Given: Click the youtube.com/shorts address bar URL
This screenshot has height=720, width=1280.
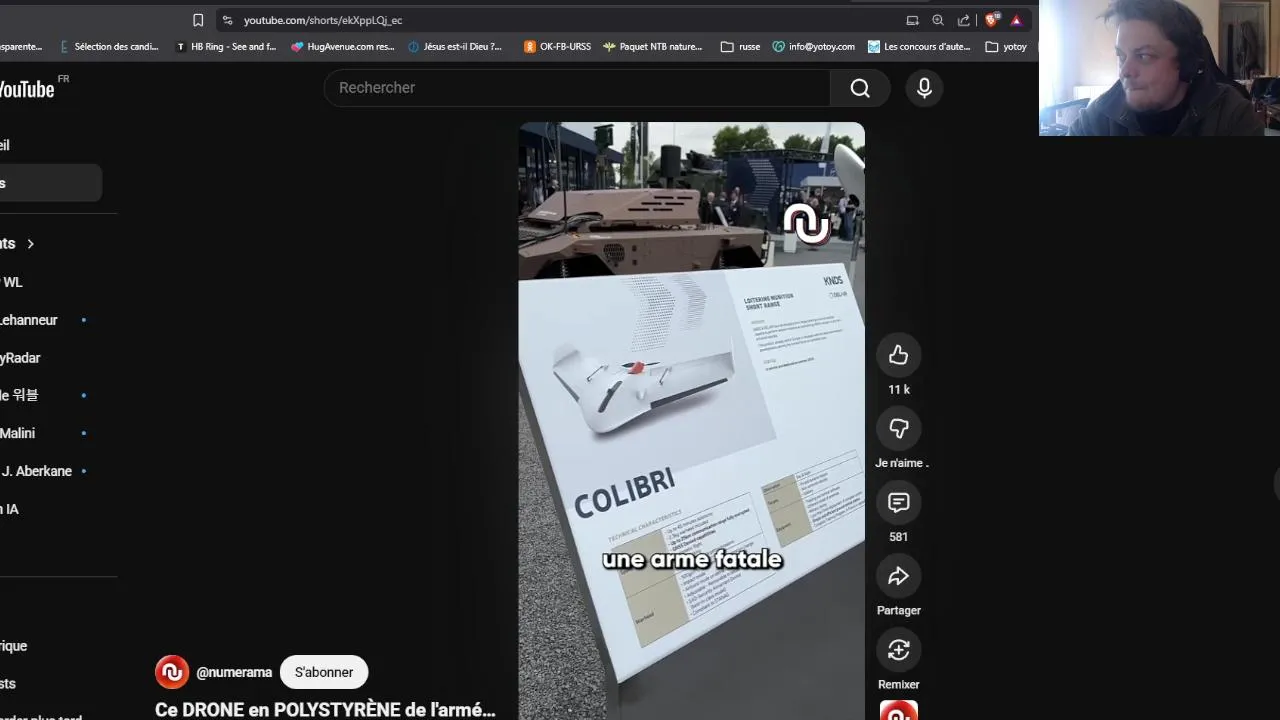Looking at the screenshot, I should click(323, 20).
